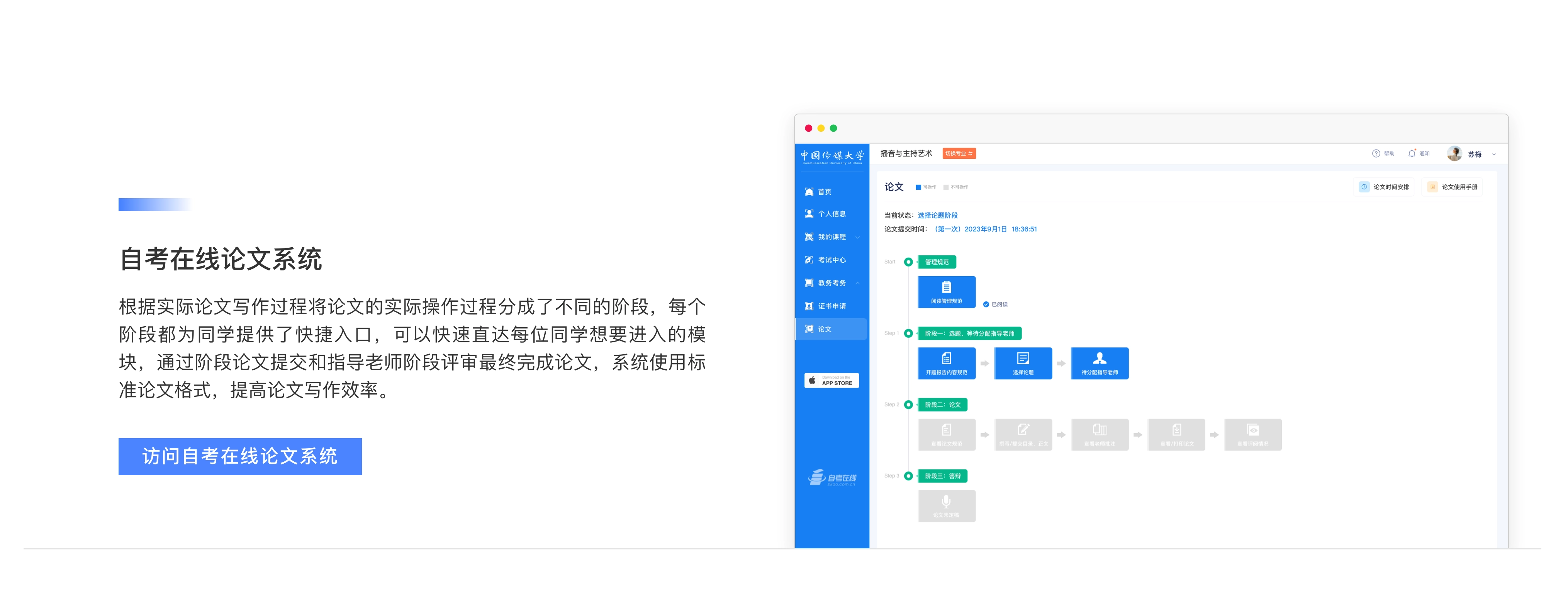The width and height of the screenshot is (1568, 612).
Task: Collapse the 教务考务 sidebar chevron
Action: coord(857,283)
